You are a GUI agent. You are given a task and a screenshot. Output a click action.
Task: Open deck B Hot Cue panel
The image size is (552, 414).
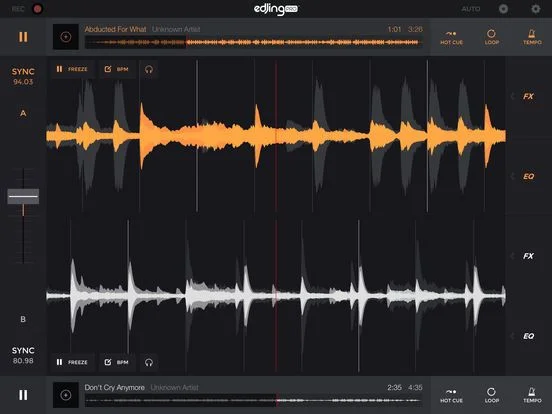pyautogui.click(x=451, y=396)
